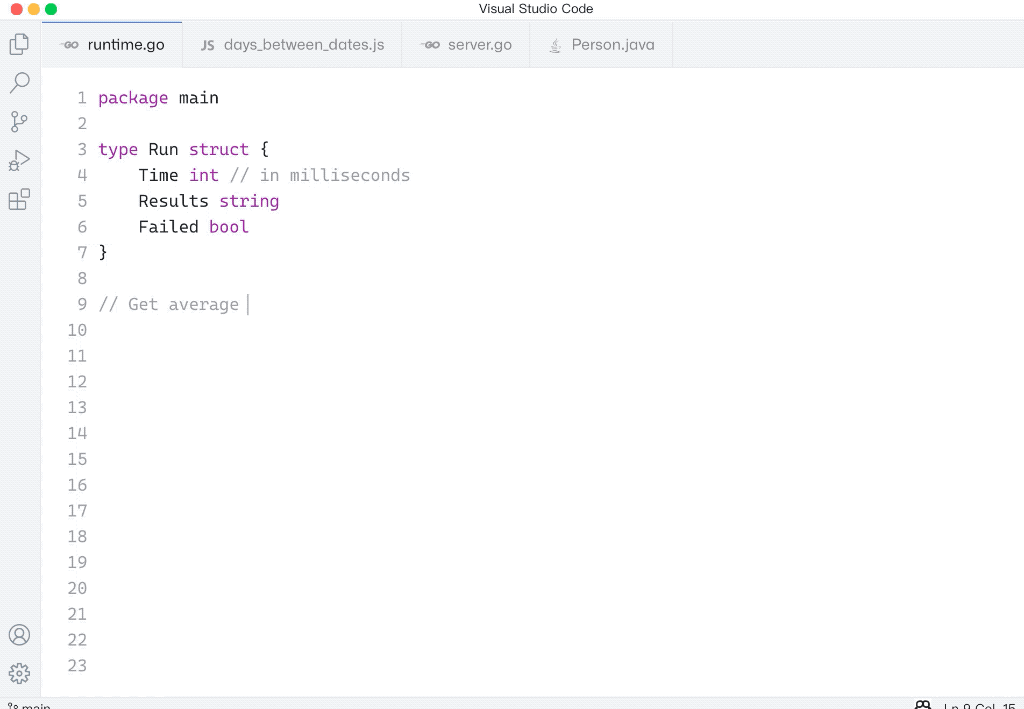The width and height of the screenshot is (1024, 709).
Task: Click line number 9 in the gutter
Action: coord(81,304)
